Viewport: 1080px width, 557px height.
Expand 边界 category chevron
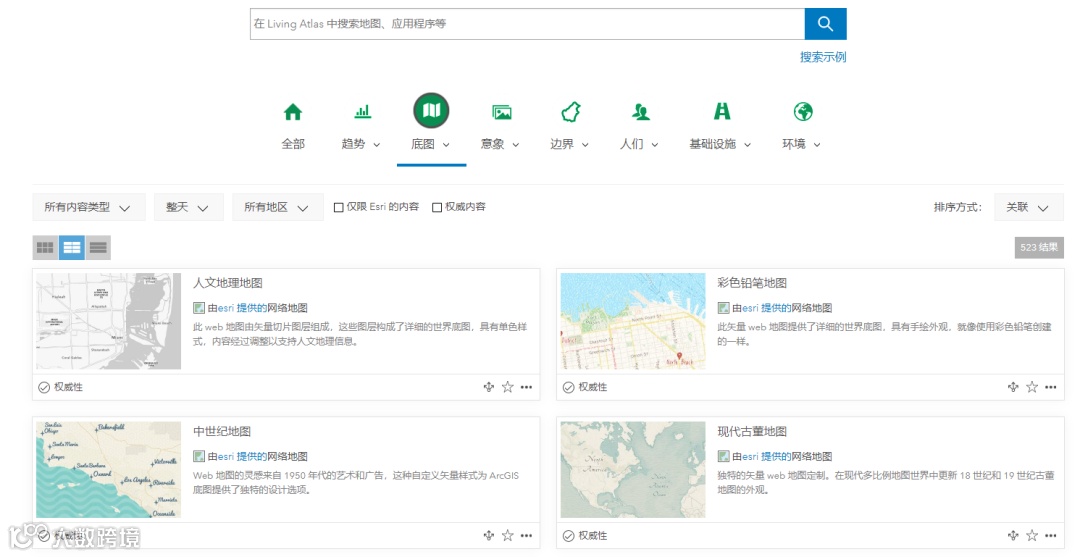click(585, 145)
